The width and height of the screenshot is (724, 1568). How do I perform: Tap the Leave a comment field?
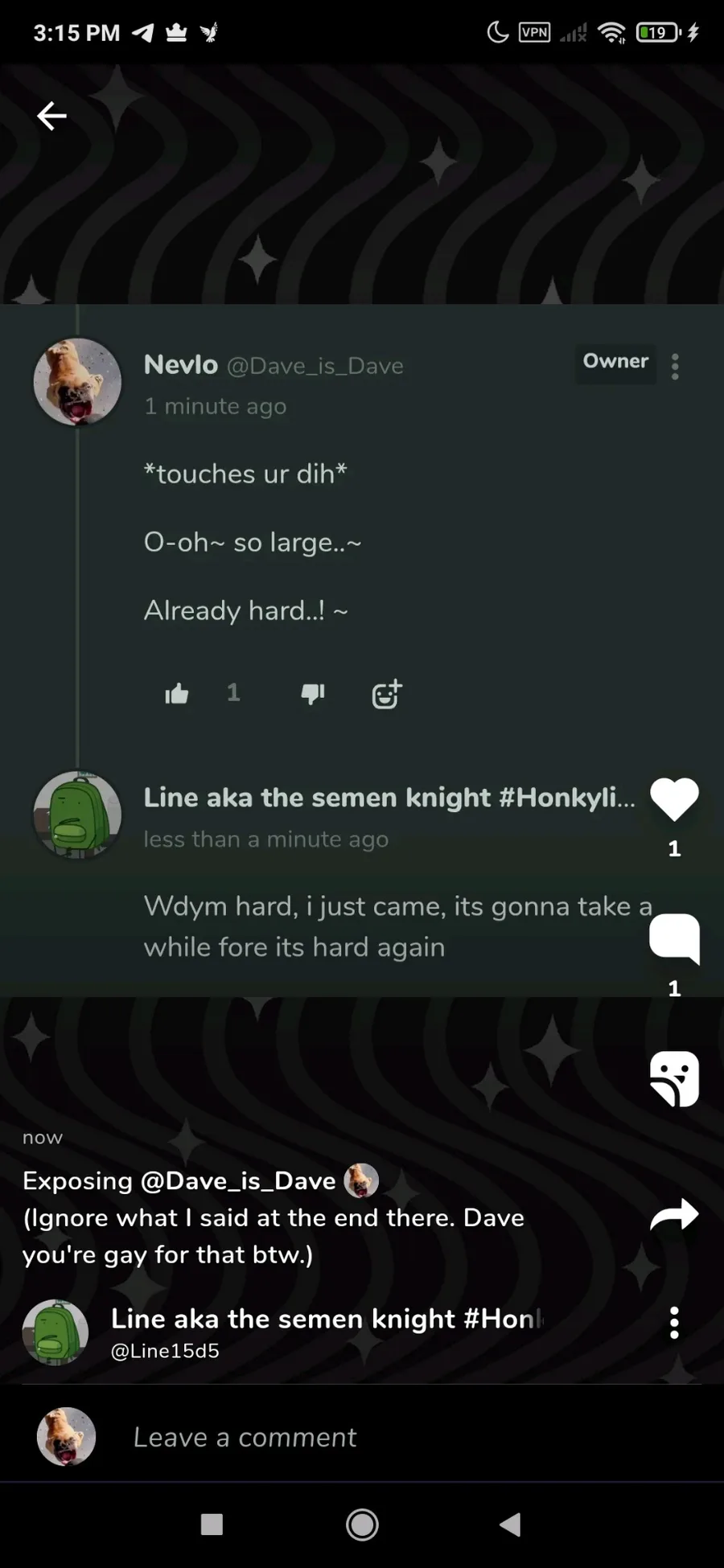[x=245, y=1437]
